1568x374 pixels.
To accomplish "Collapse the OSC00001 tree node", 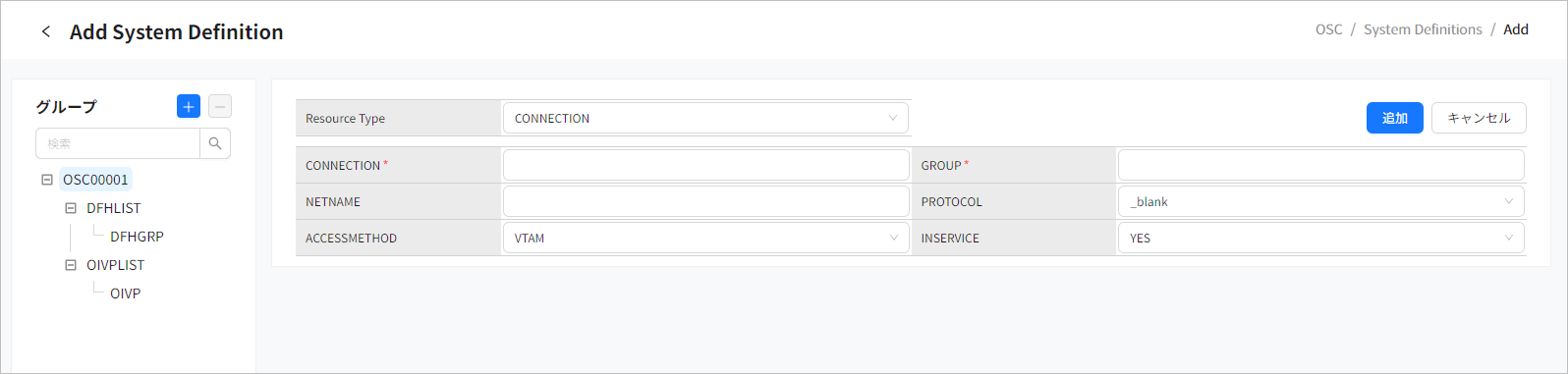I will [46, 180].
